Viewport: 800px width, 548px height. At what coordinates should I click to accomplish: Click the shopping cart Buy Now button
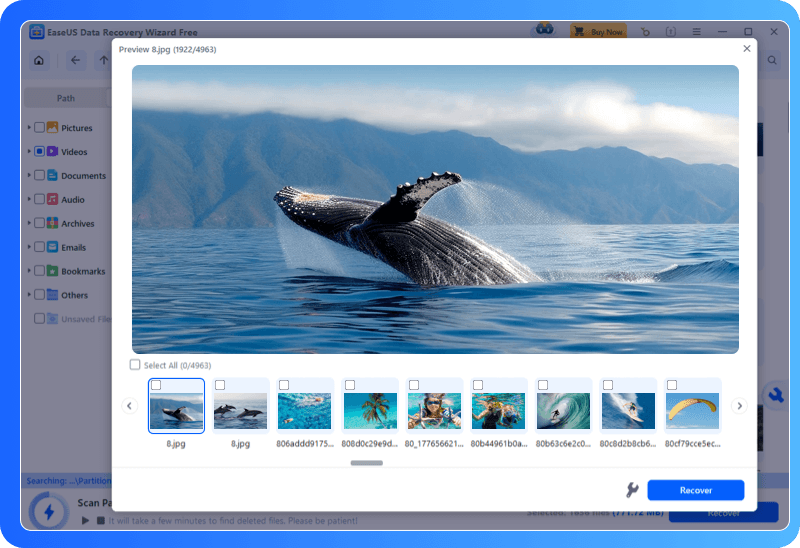pyautogui.click(x=598, y=32)
